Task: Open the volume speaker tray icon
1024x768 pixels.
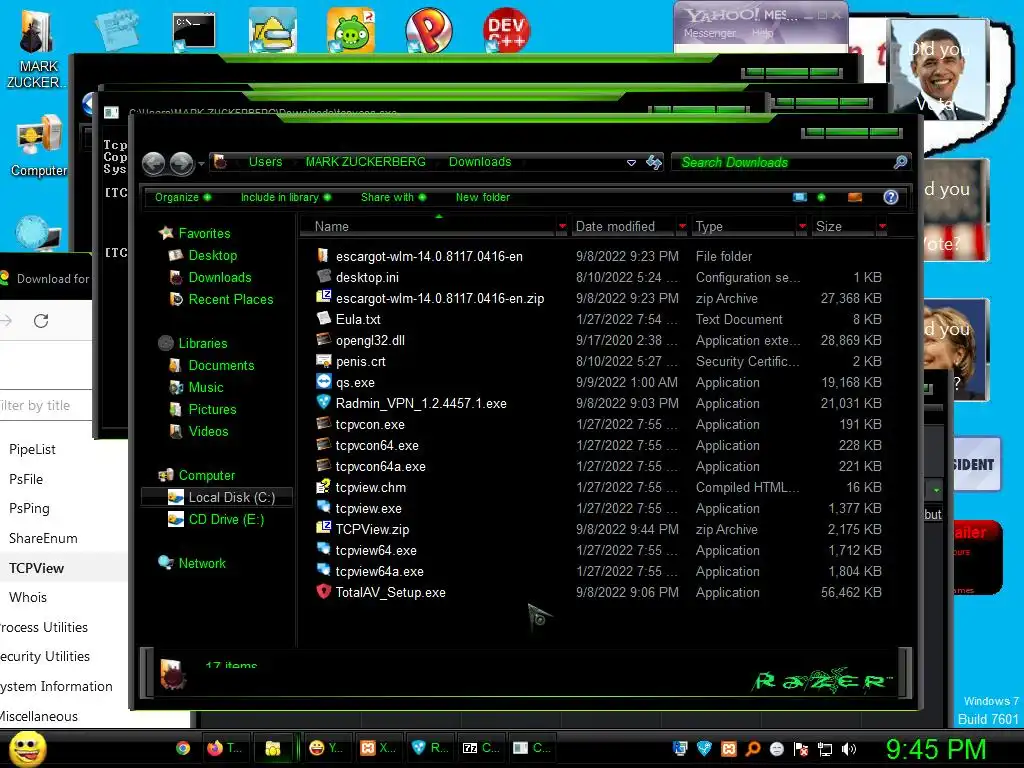Action: (x=849, y=749)
